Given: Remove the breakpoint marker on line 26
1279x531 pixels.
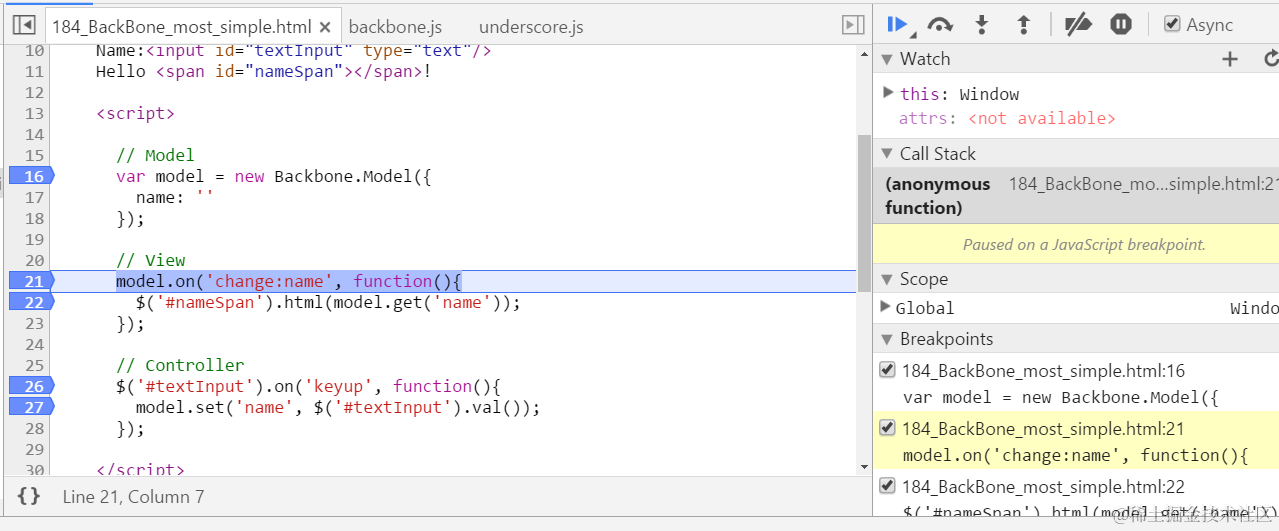Looking at the screenshot, I should pos(30,386).
